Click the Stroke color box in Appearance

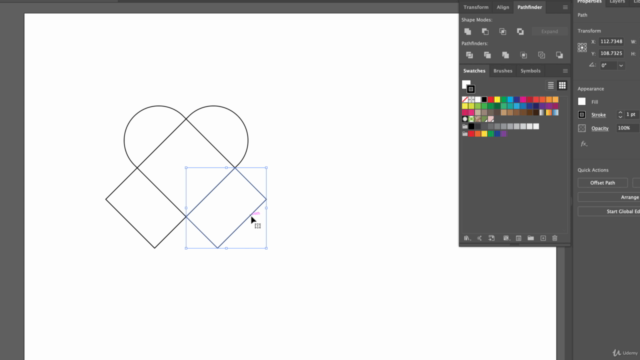pos(582,115)
